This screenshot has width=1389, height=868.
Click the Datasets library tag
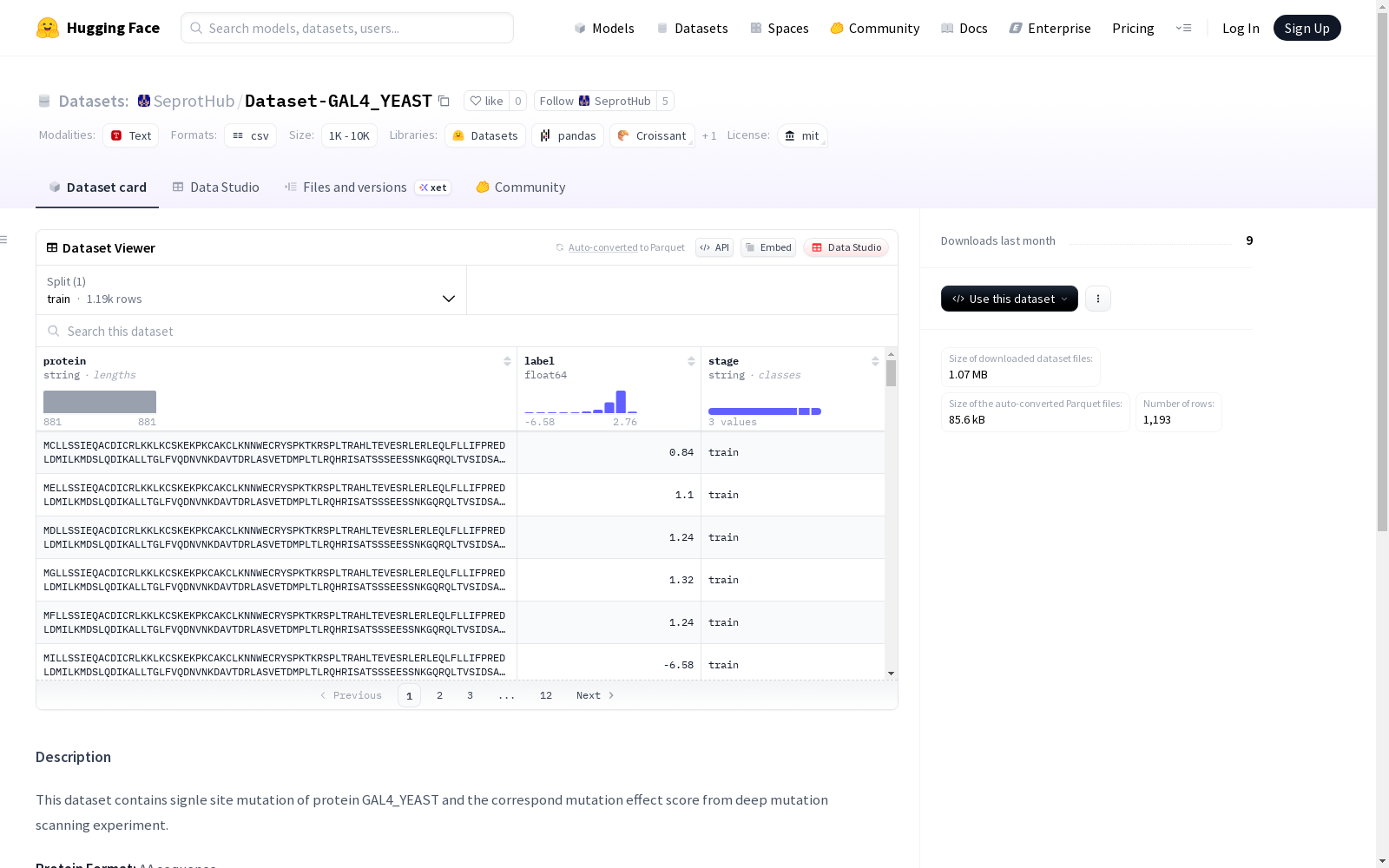[485, 135]
